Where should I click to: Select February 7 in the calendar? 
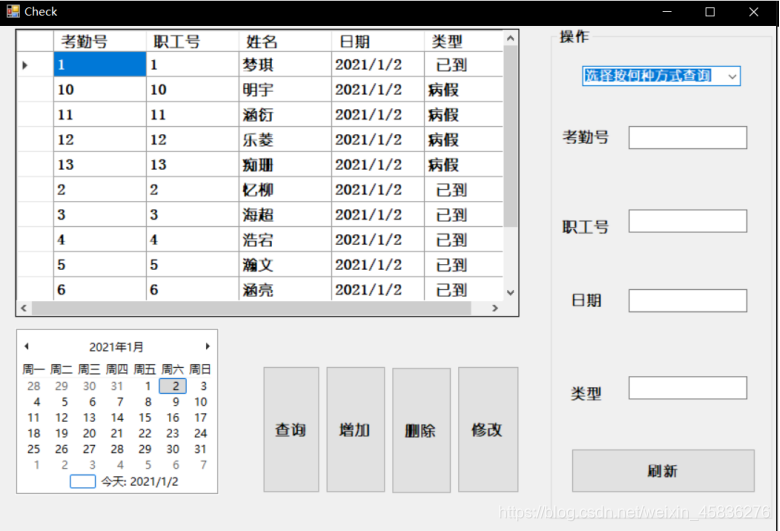click(x=203, y=465)
